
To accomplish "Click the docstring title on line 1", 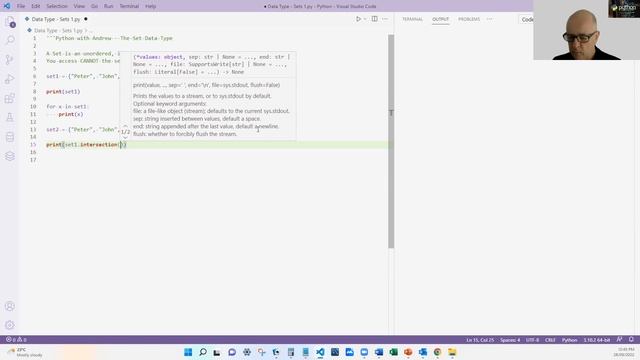I will (109, 38).
